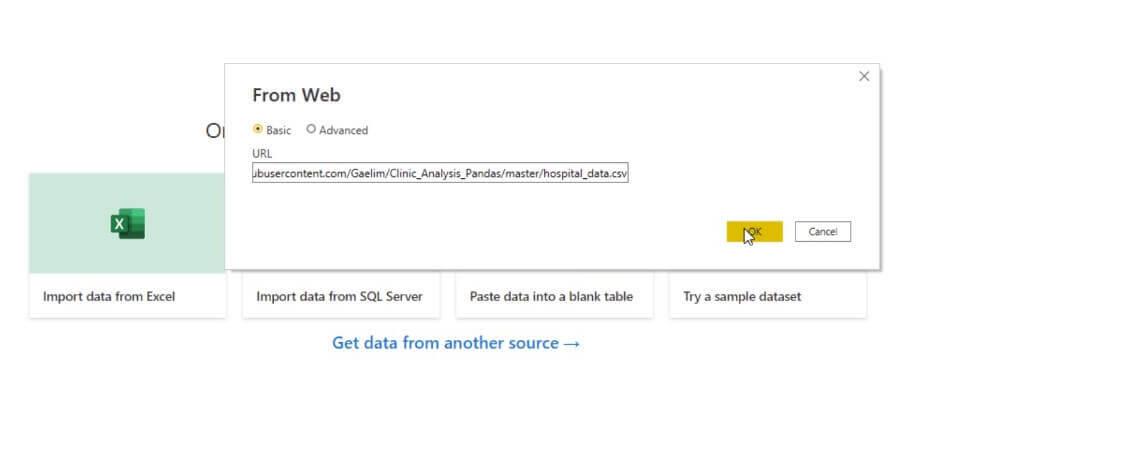Viewport: 1126px width, 456px height.
Task: Click the Cancel button
Action: (822, 232)
